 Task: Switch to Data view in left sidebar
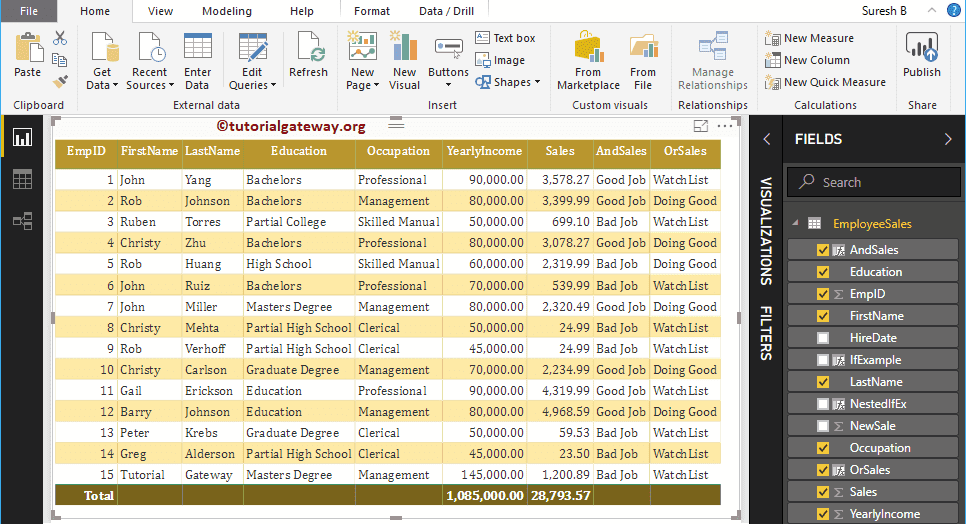click(x=22, y=179)
